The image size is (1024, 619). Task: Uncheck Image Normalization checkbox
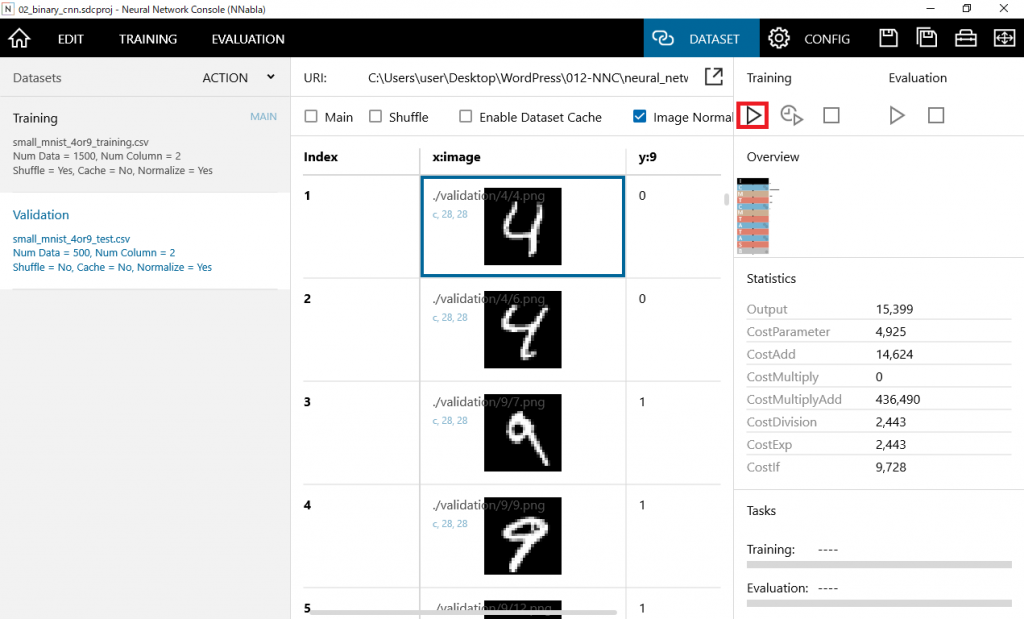click(640, 117)
